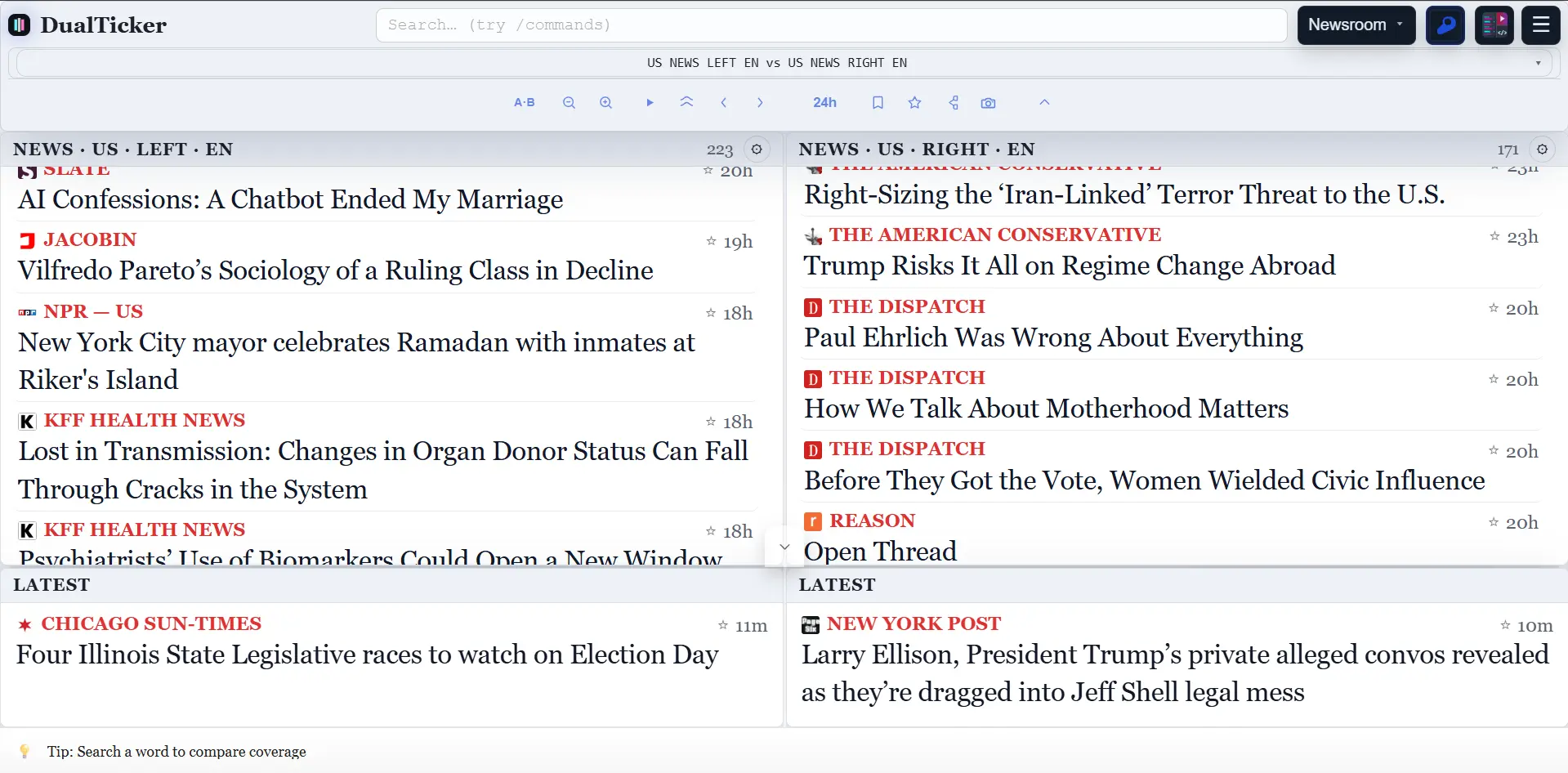Image resolution: width=1568 pixels, height=773 pixels.
Task: Open the Reason Open Thread headline
Action: (x=880, y=552)
